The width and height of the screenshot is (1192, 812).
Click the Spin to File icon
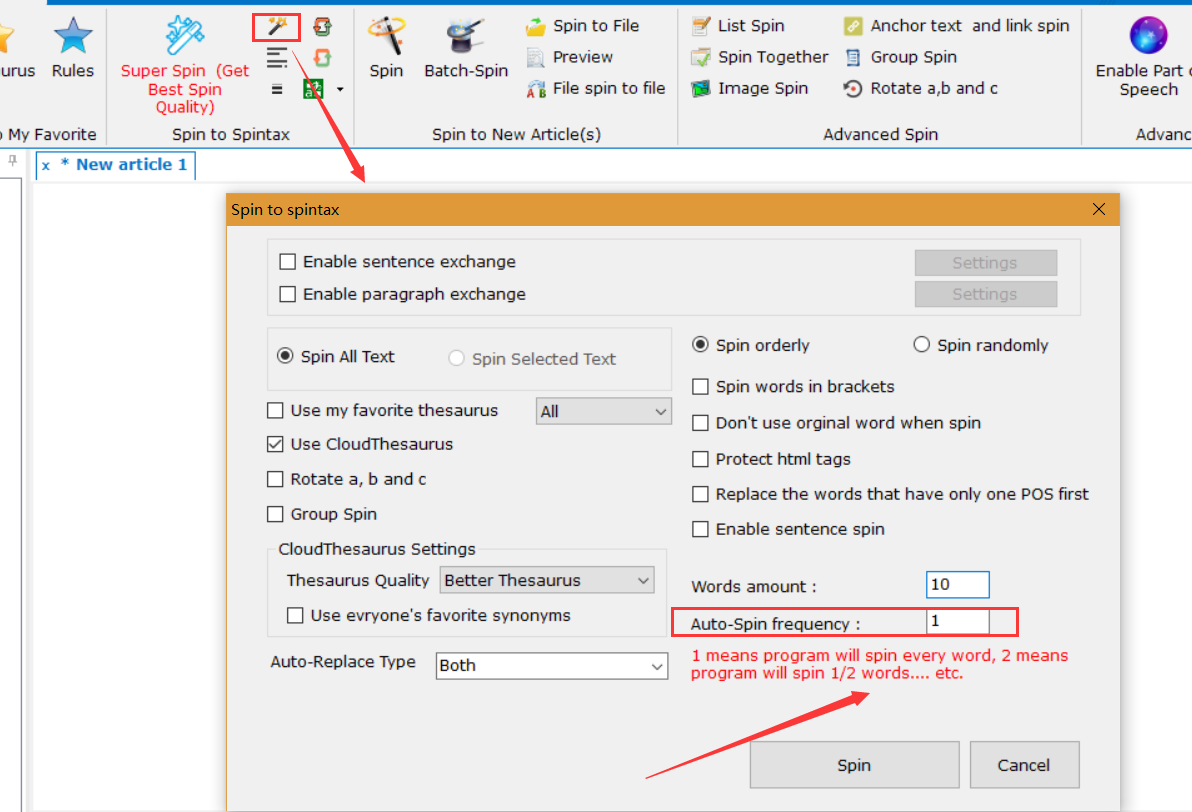tap(536, 26)
